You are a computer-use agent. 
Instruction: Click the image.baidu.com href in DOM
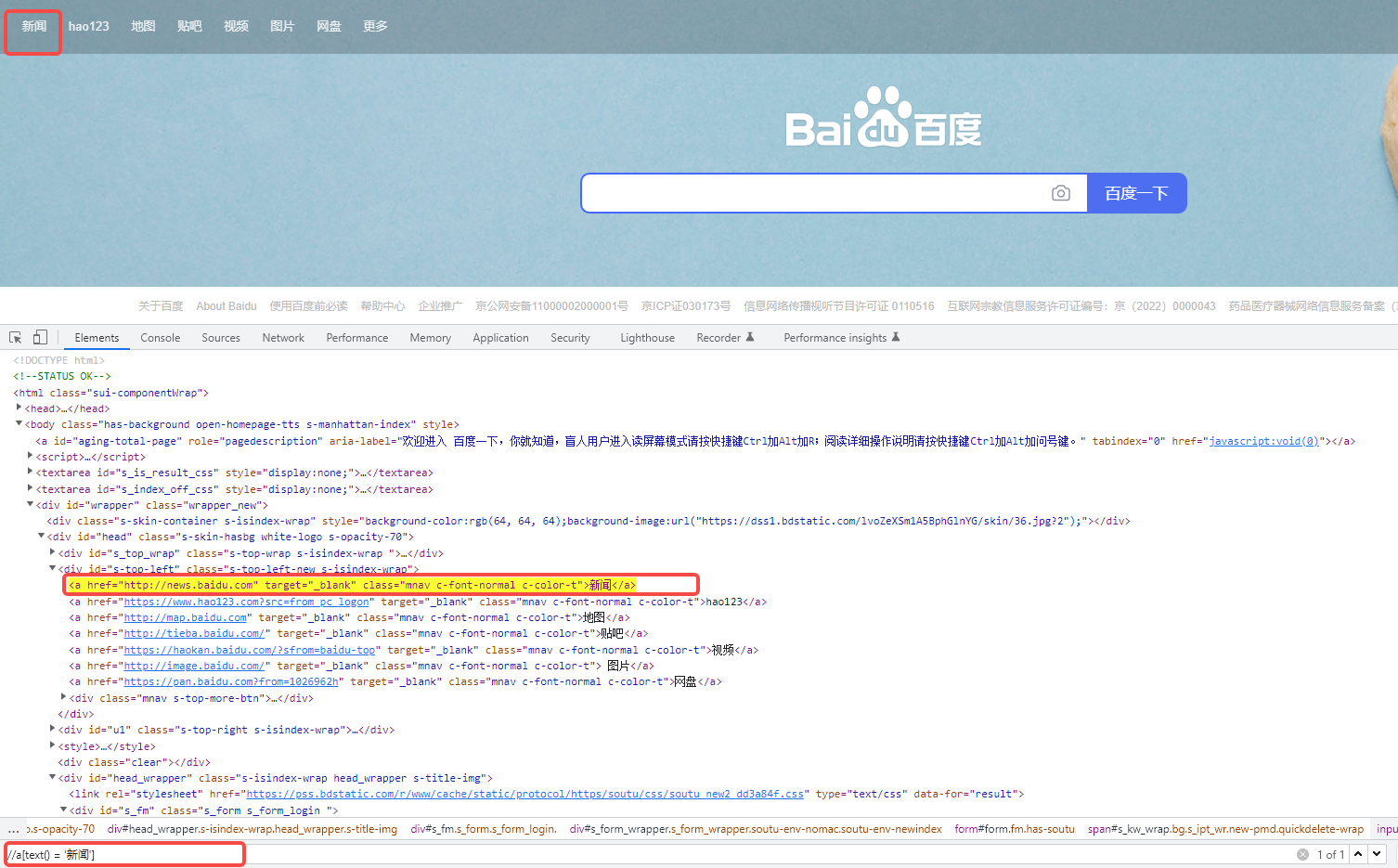(195, 666)
